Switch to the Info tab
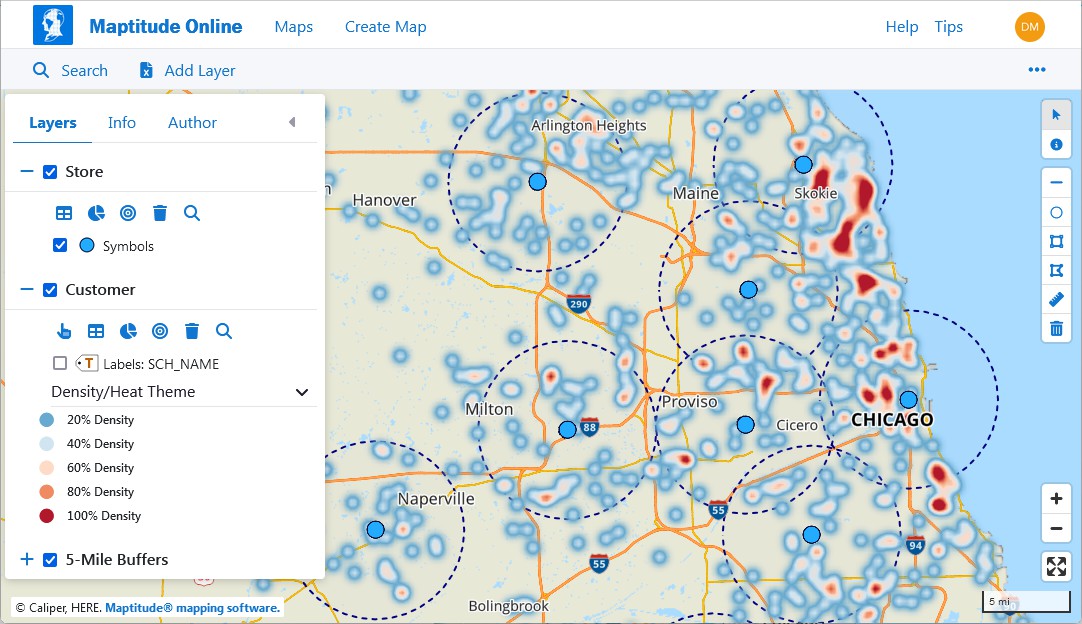1082x624 pixels. pyautogui.click(x=121, y=122)
